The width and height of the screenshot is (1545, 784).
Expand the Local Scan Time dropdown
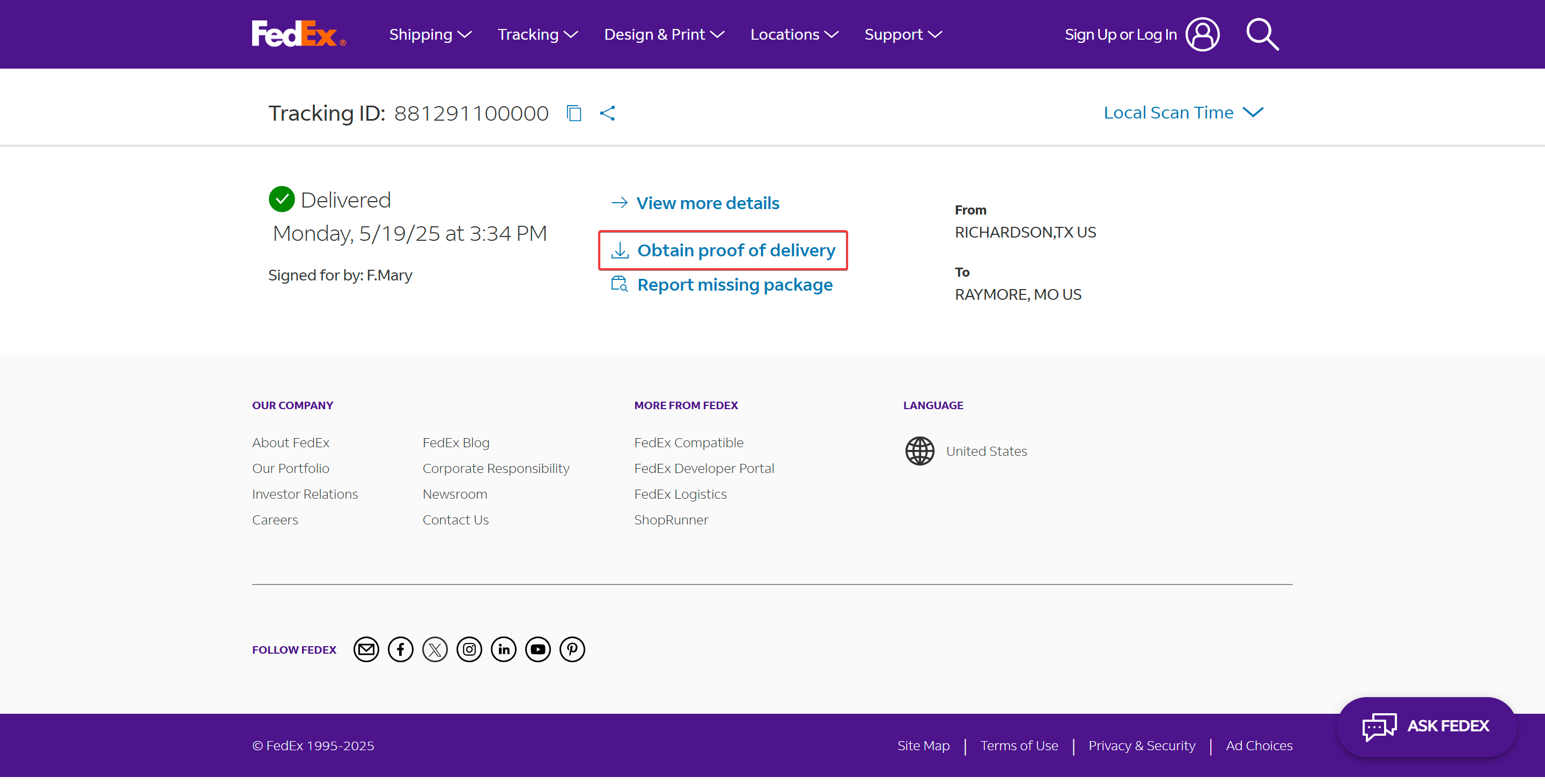pyautogui.click(x=1183, y=113)
